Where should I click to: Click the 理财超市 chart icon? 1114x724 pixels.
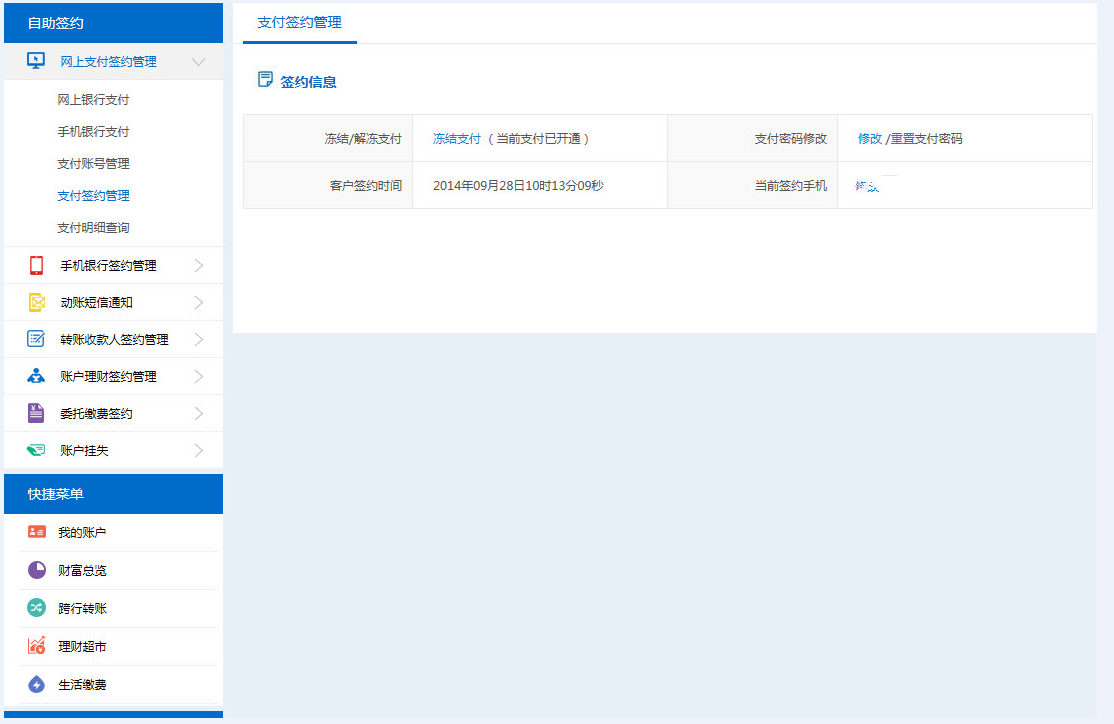(x=37, y=646)
